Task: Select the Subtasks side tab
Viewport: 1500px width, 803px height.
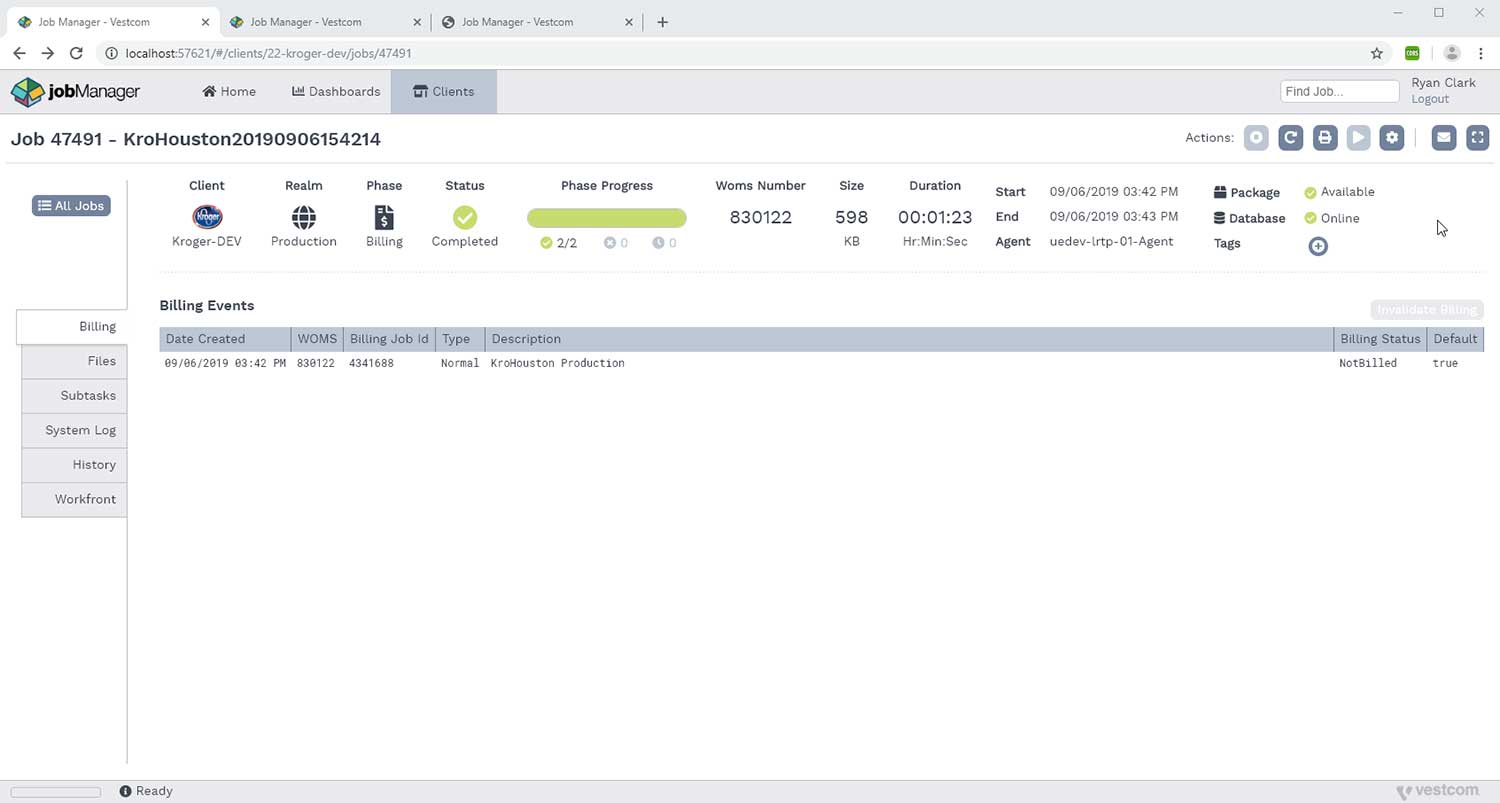Action: coord(74,395)
